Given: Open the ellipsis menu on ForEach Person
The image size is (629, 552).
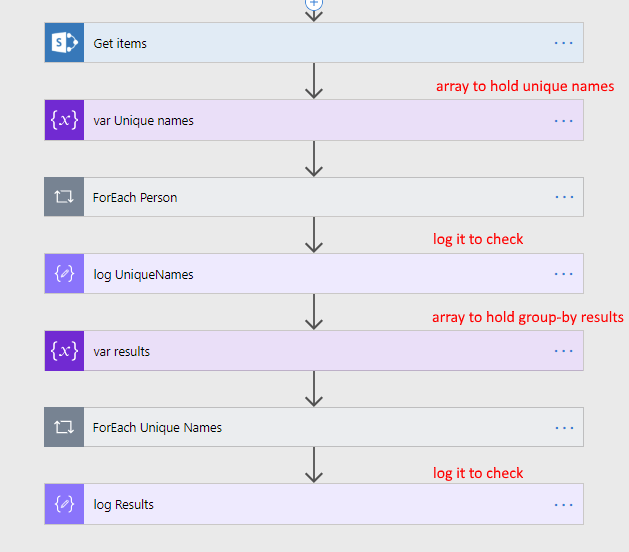Looking at the screenshot, I should point(564,198).
